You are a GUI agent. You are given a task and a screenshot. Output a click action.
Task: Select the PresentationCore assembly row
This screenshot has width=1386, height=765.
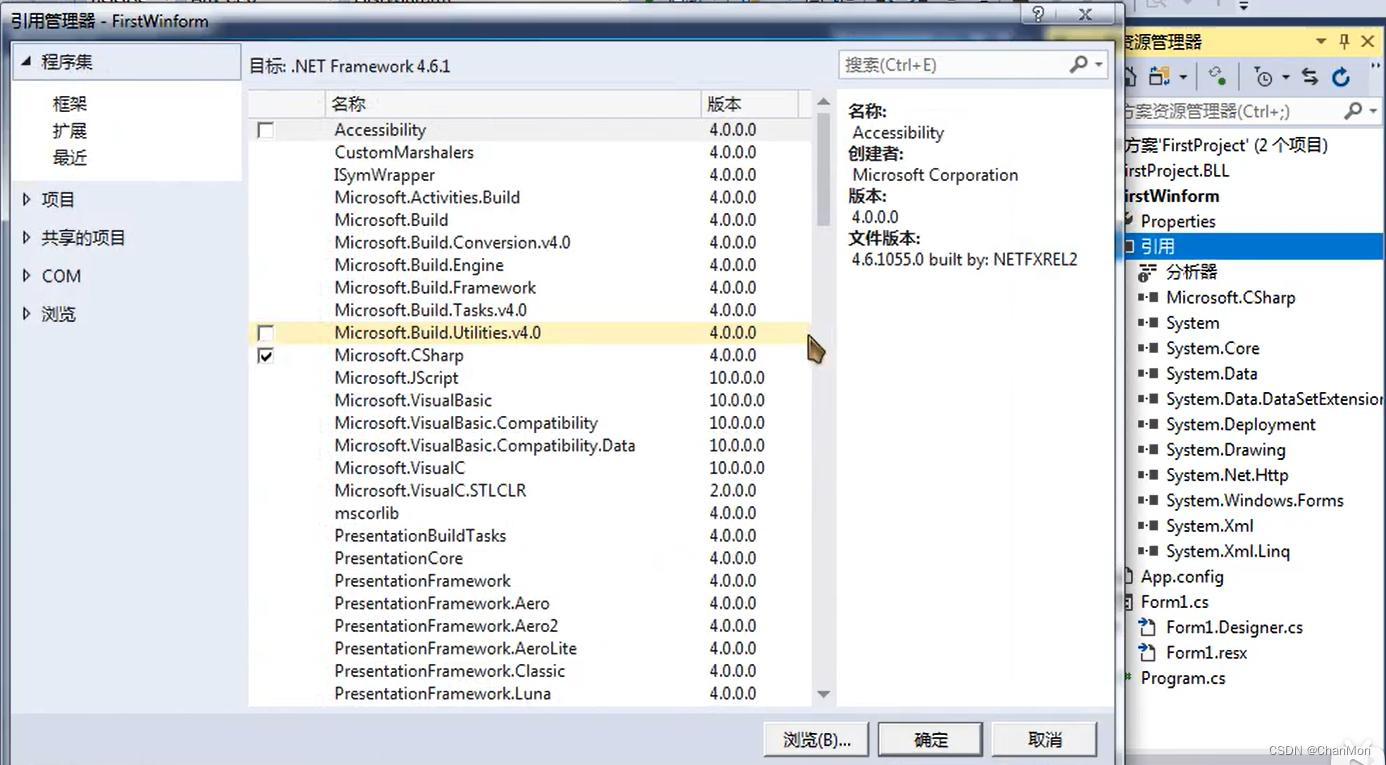pyautogui.click(x=530, y=558)
